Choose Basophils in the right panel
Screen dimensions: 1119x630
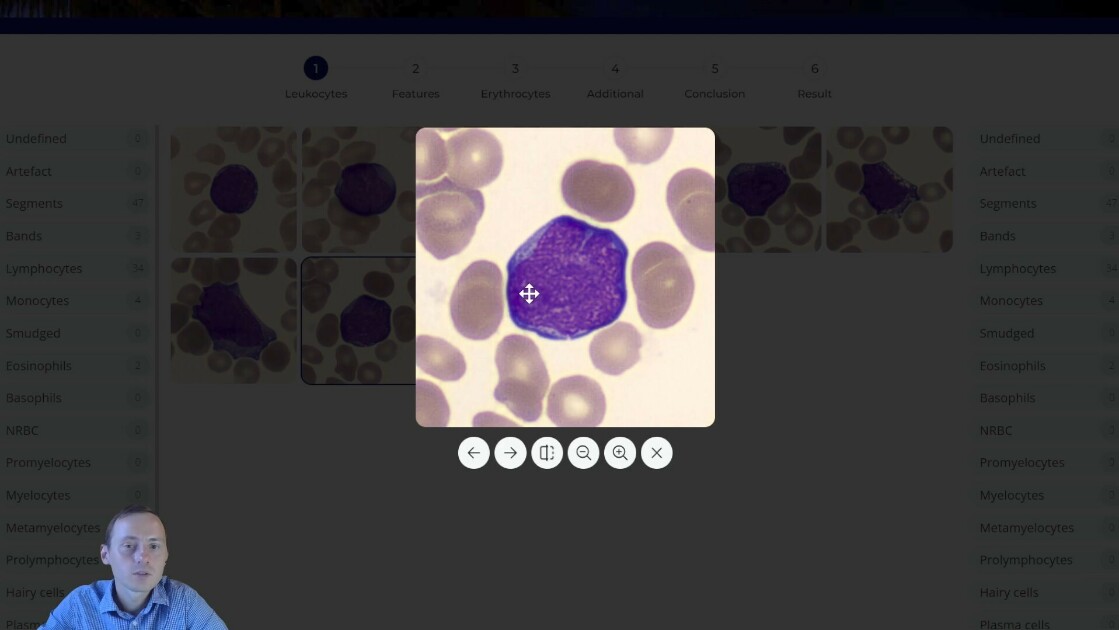point(1008,398)
